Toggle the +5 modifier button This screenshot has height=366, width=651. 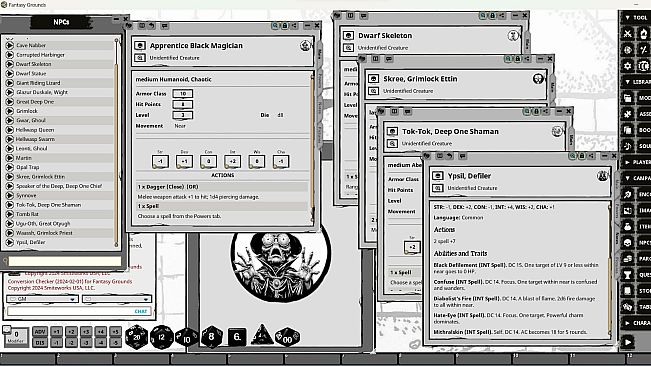point(115,332)
